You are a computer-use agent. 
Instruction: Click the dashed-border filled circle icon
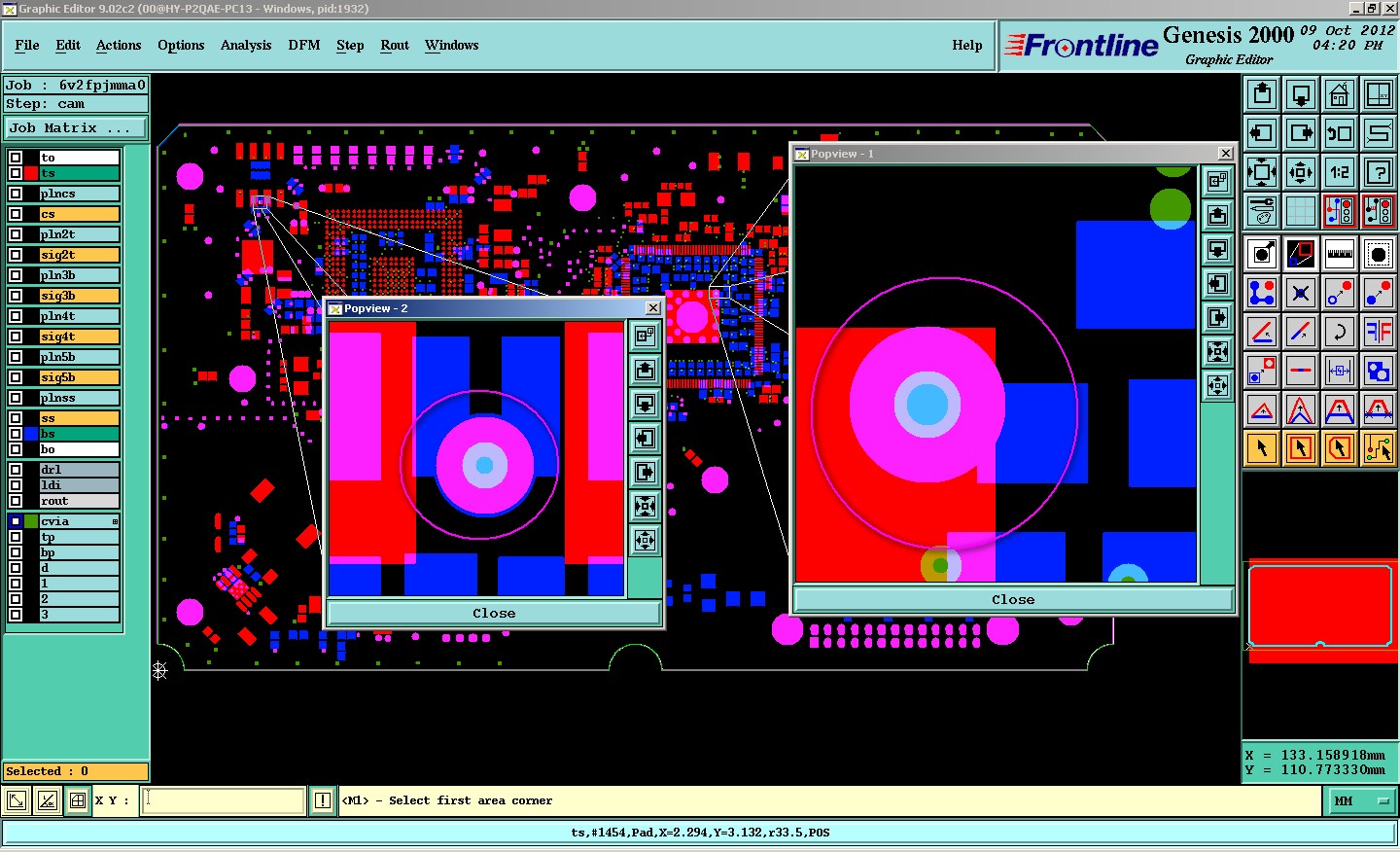coord(1379,254)
